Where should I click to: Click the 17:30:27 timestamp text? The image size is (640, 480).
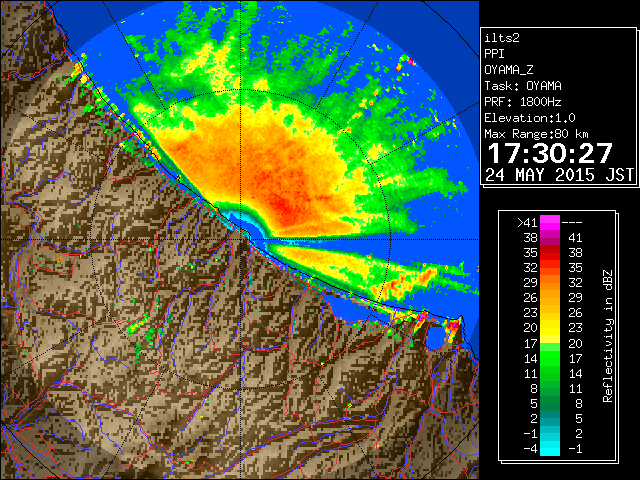coord(550,153)
